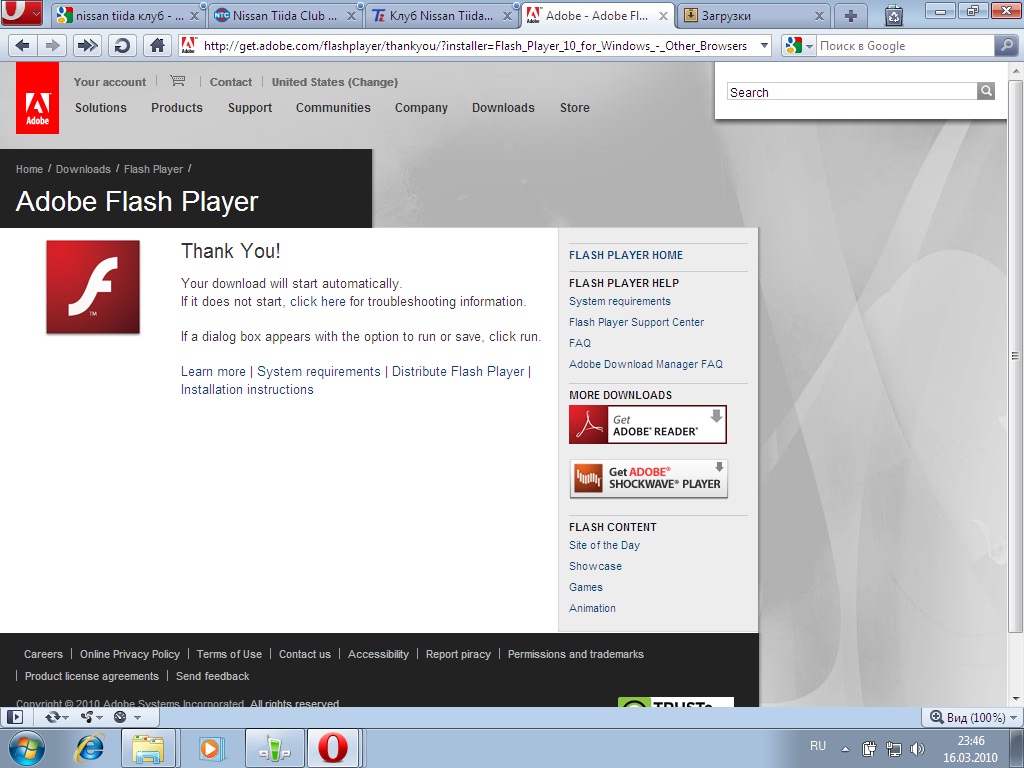Open the Support menu
This screenshot has height=768, width=1024.
click(250, 108)
